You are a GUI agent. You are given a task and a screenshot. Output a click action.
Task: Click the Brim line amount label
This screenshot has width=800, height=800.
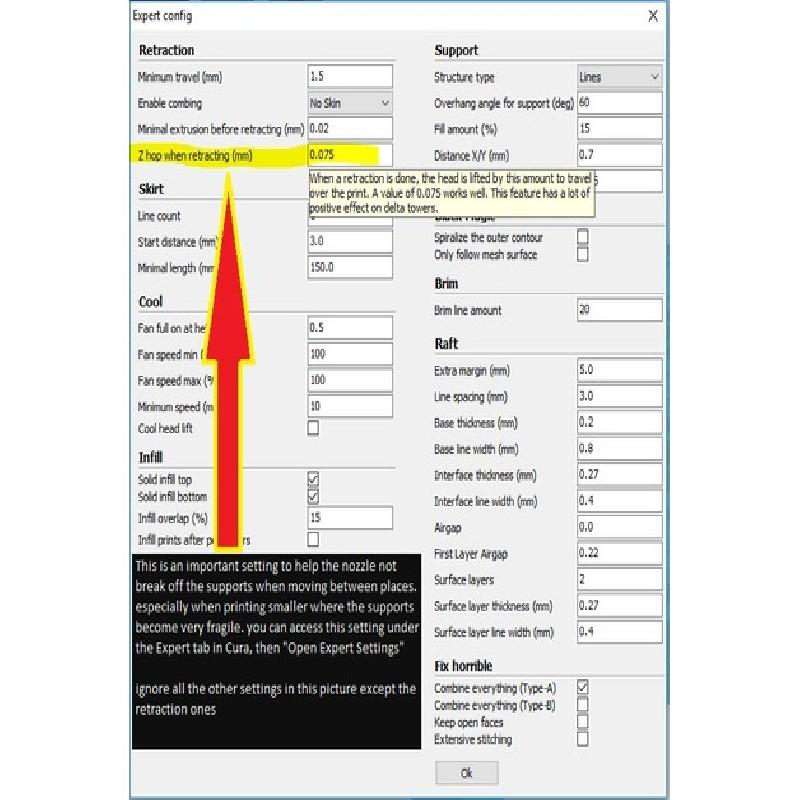(468, 310)
